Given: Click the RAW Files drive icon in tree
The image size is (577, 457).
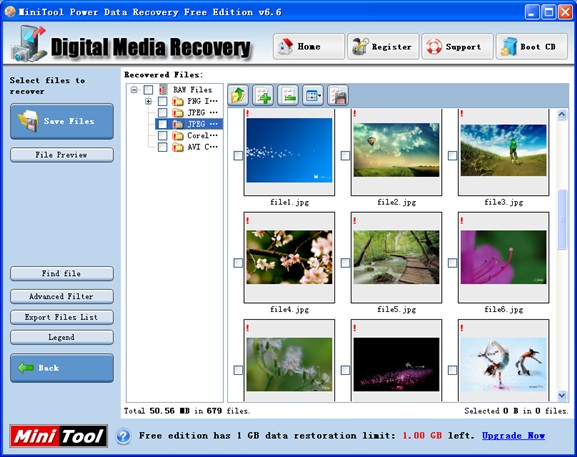Looking at the screenshot, I should (163, 89).
